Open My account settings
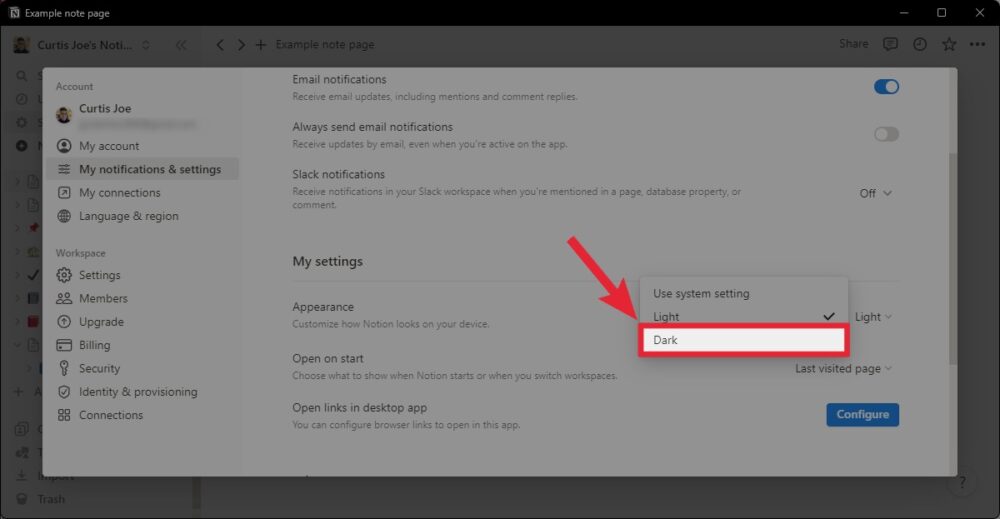Screen dimensions: 1000x519 pyautogui.click(x=109, y=146)
